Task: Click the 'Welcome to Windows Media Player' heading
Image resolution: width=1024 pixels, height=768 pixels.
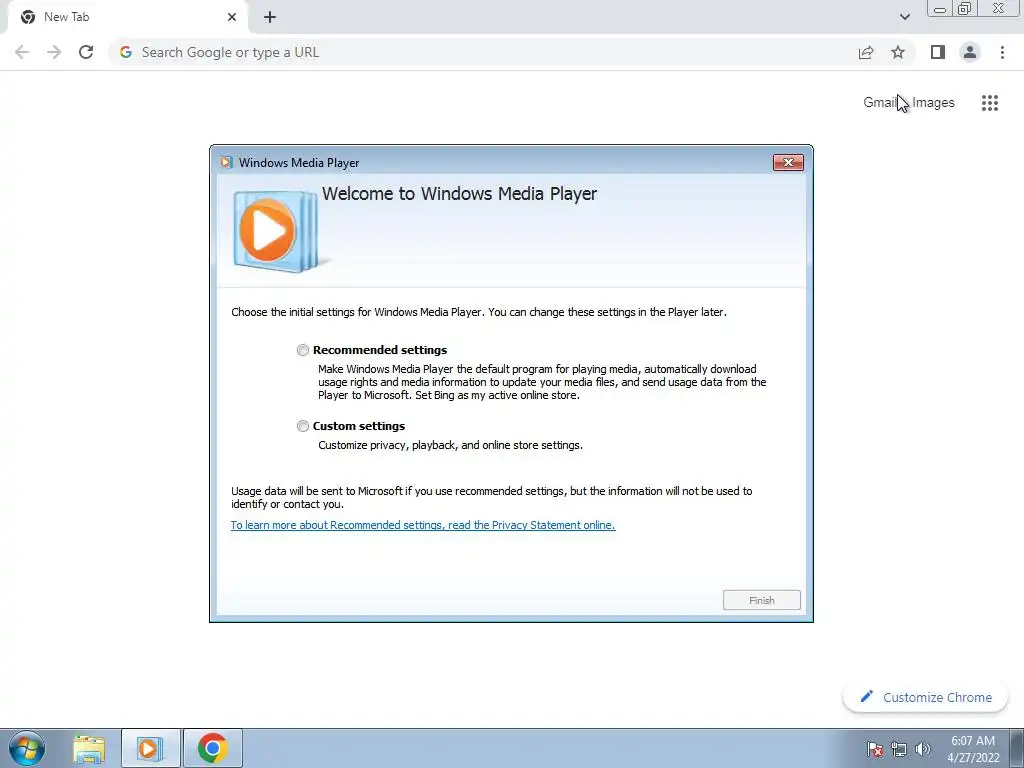Action: point(459,194)
